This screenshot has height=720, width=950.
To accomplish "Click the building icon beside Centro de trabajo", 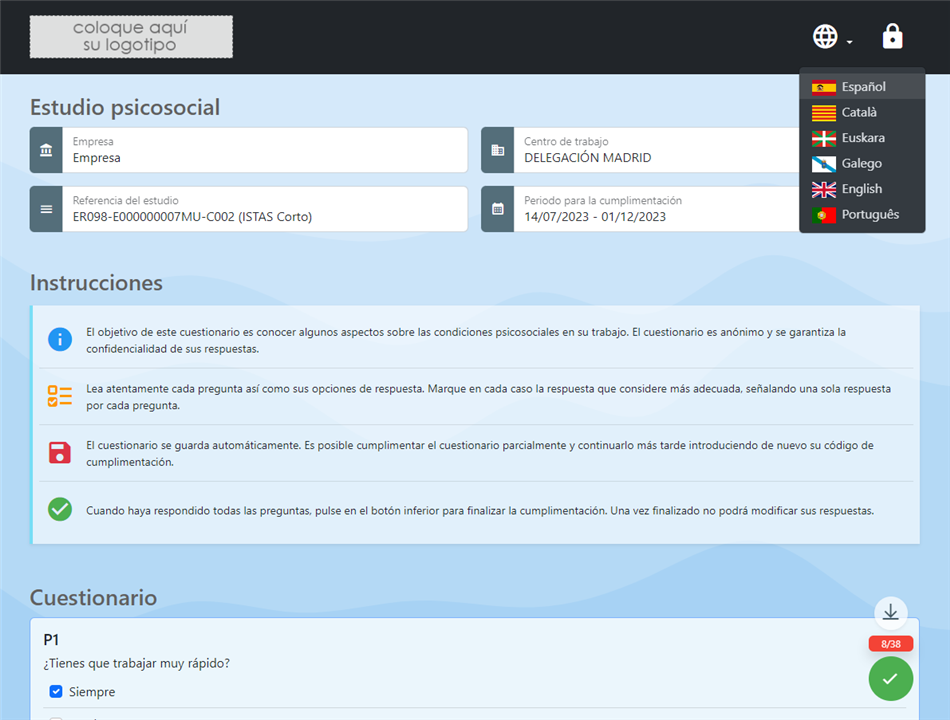I will (498, 150).
